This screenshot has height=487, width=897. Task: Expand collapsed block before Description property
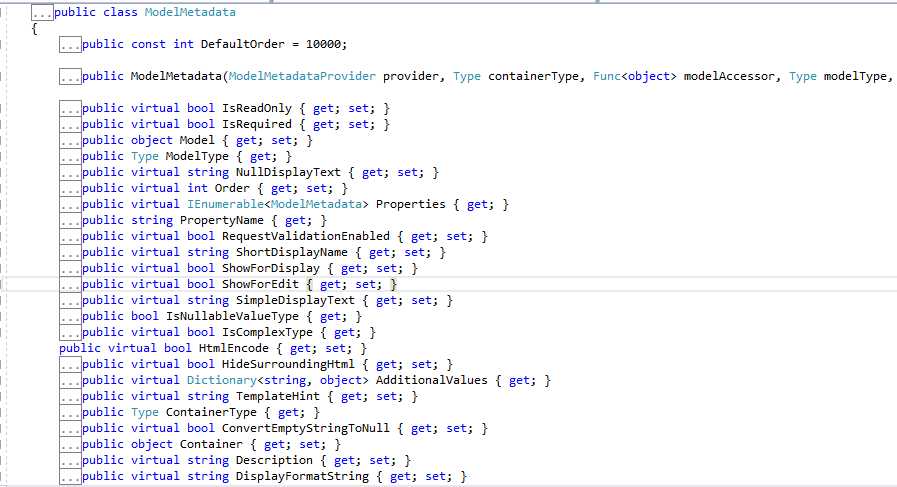point(70,461)
